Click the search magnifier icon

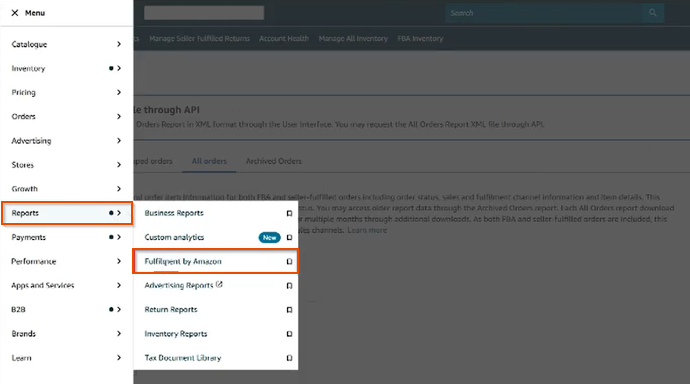click(653, 13)
